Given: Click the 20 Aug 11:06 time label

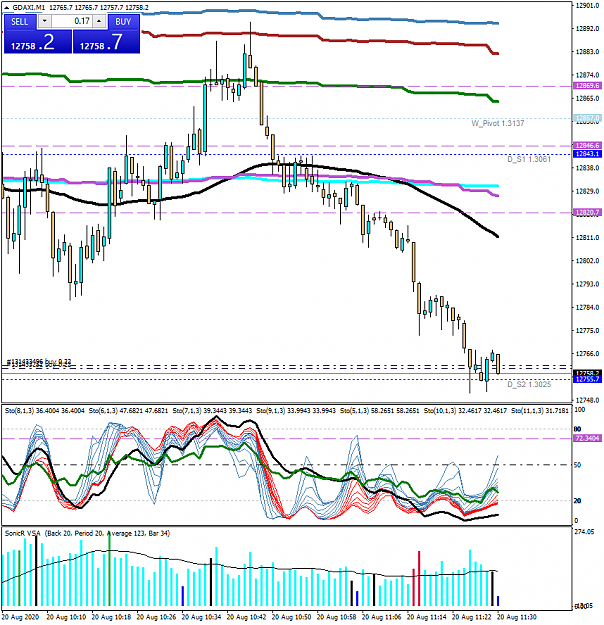Looking at the screenshot, I should pos(381,617).
